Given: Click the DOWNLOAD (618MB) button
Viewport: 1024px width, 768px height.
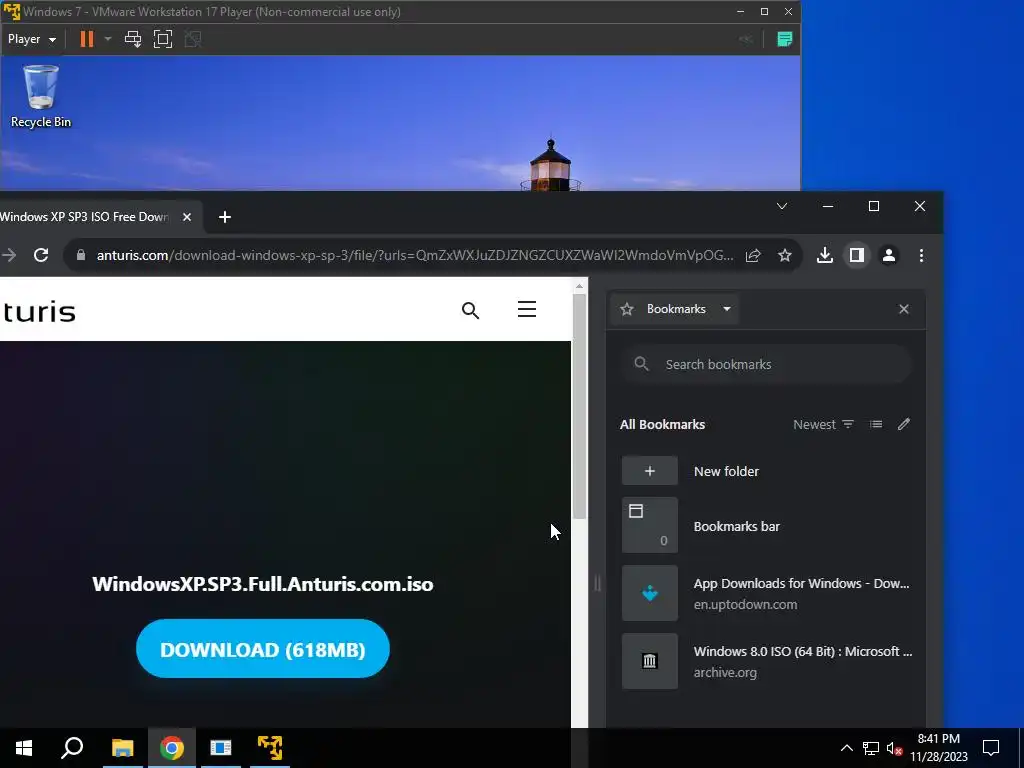Looking at the screenshot, I should click(263, 649).
